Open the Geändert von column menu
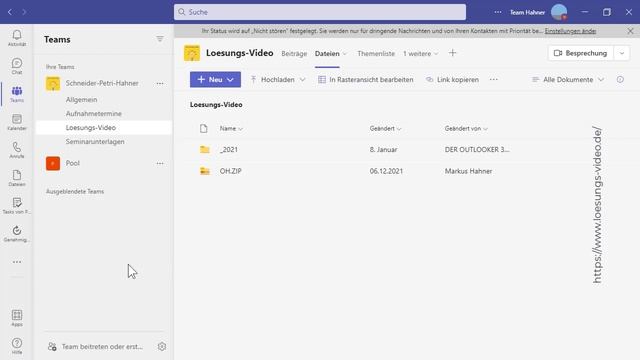Screen dimensions: 640x360 point(466,129)
